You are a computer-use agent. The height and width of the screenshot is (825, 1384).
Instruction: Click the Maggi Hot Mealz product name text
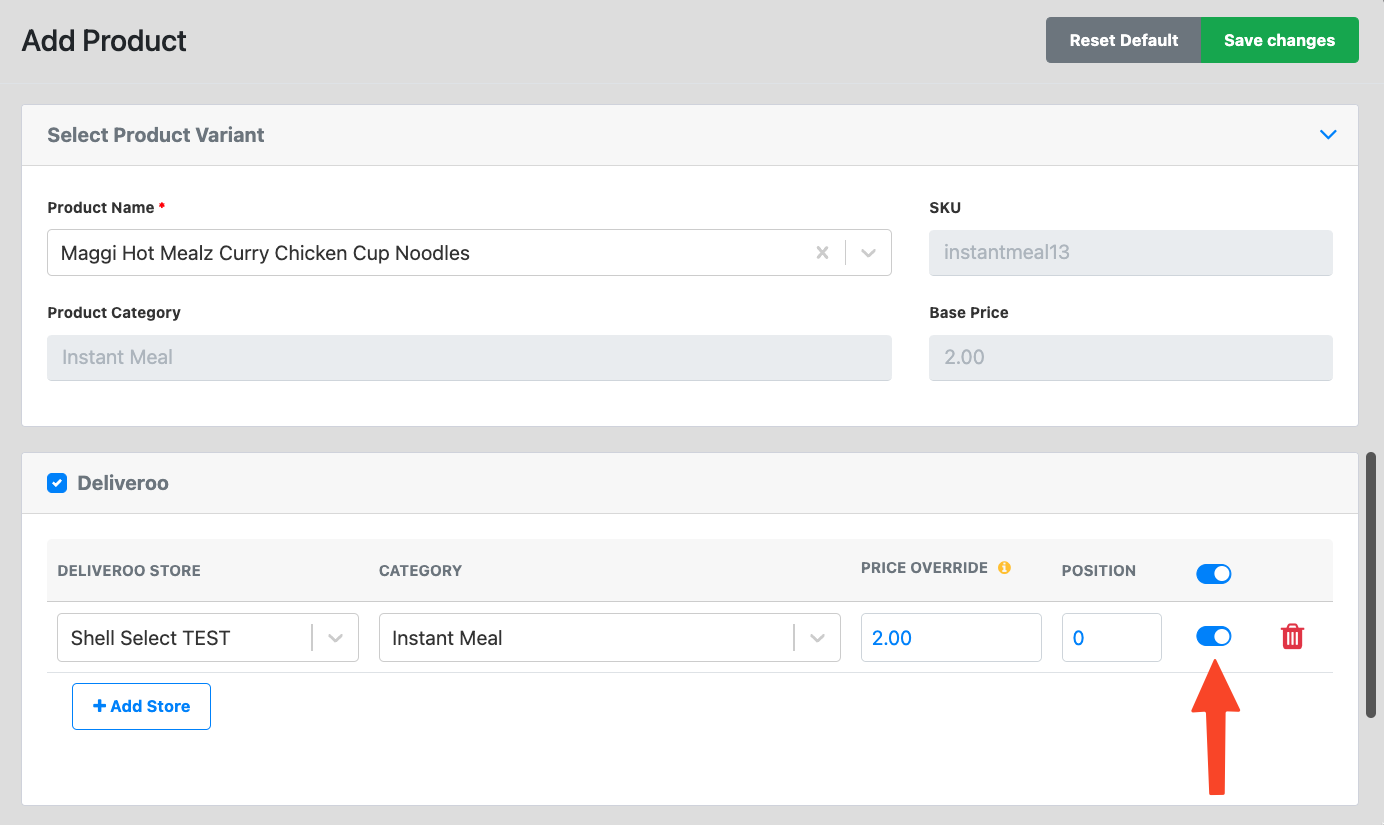(x=265, y=253)
